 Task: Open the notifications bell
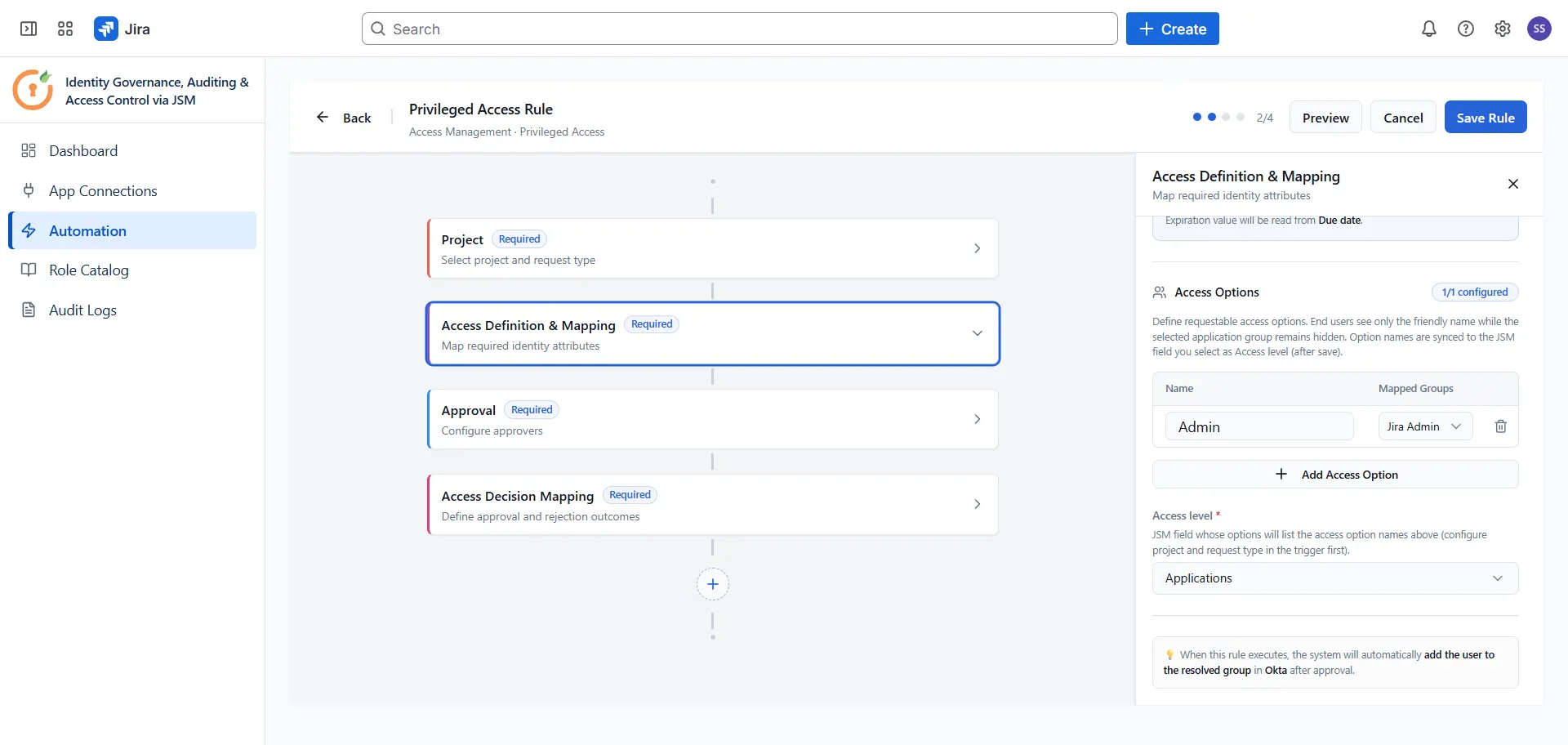point(1429,29)
